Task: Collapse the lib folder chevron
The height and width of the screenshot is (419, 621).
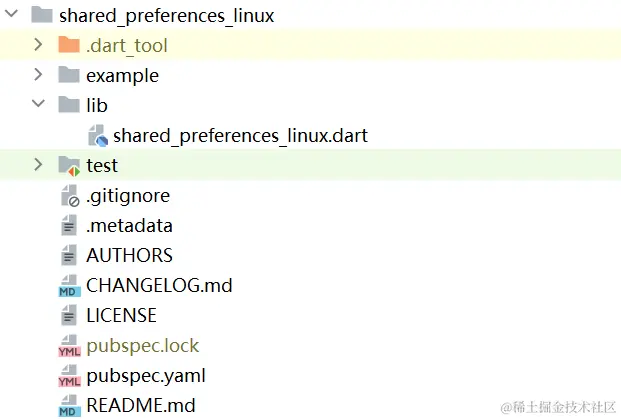Action: click(38, 105)
